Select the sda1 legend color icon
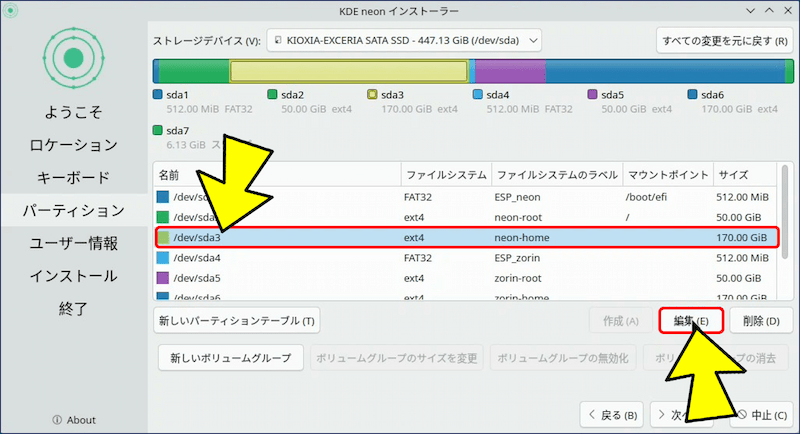The width and height of the screenshot is (800, 434). (x=157, y=95)
